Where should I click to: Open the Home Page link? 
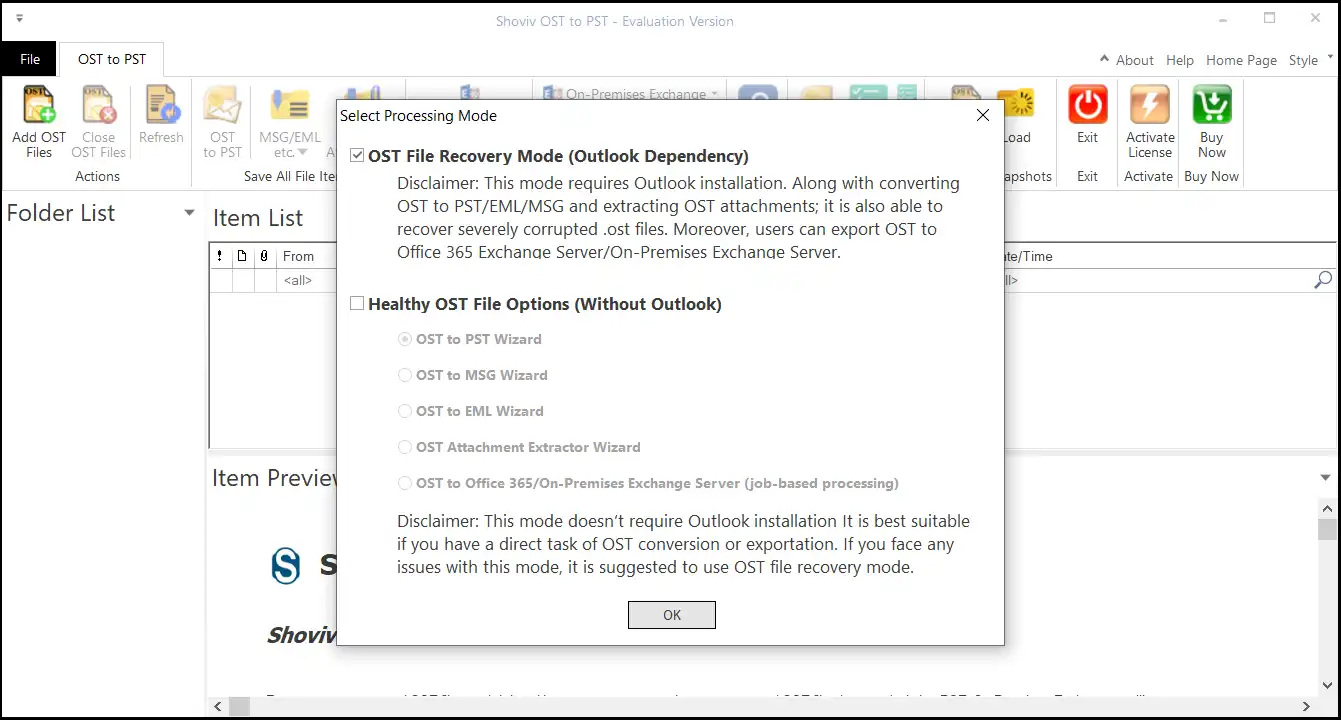(x=1241, y=60)
